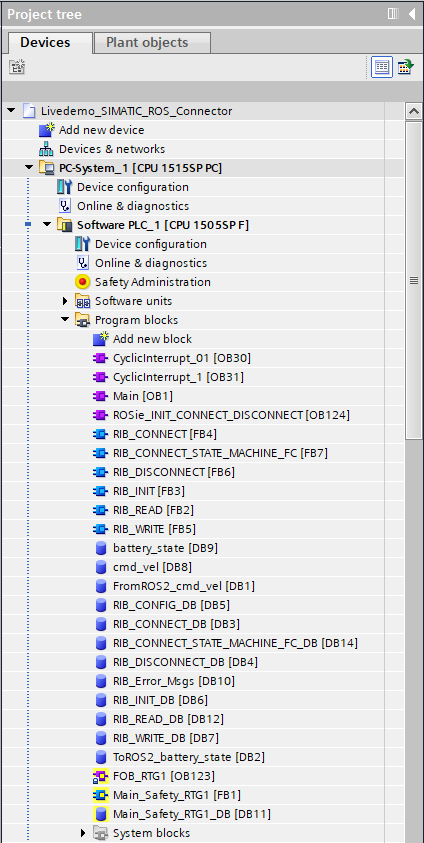This screenshot has height=843, width=424.
Task: Open Devices & networks icon
Action: (x=47, y=149)
